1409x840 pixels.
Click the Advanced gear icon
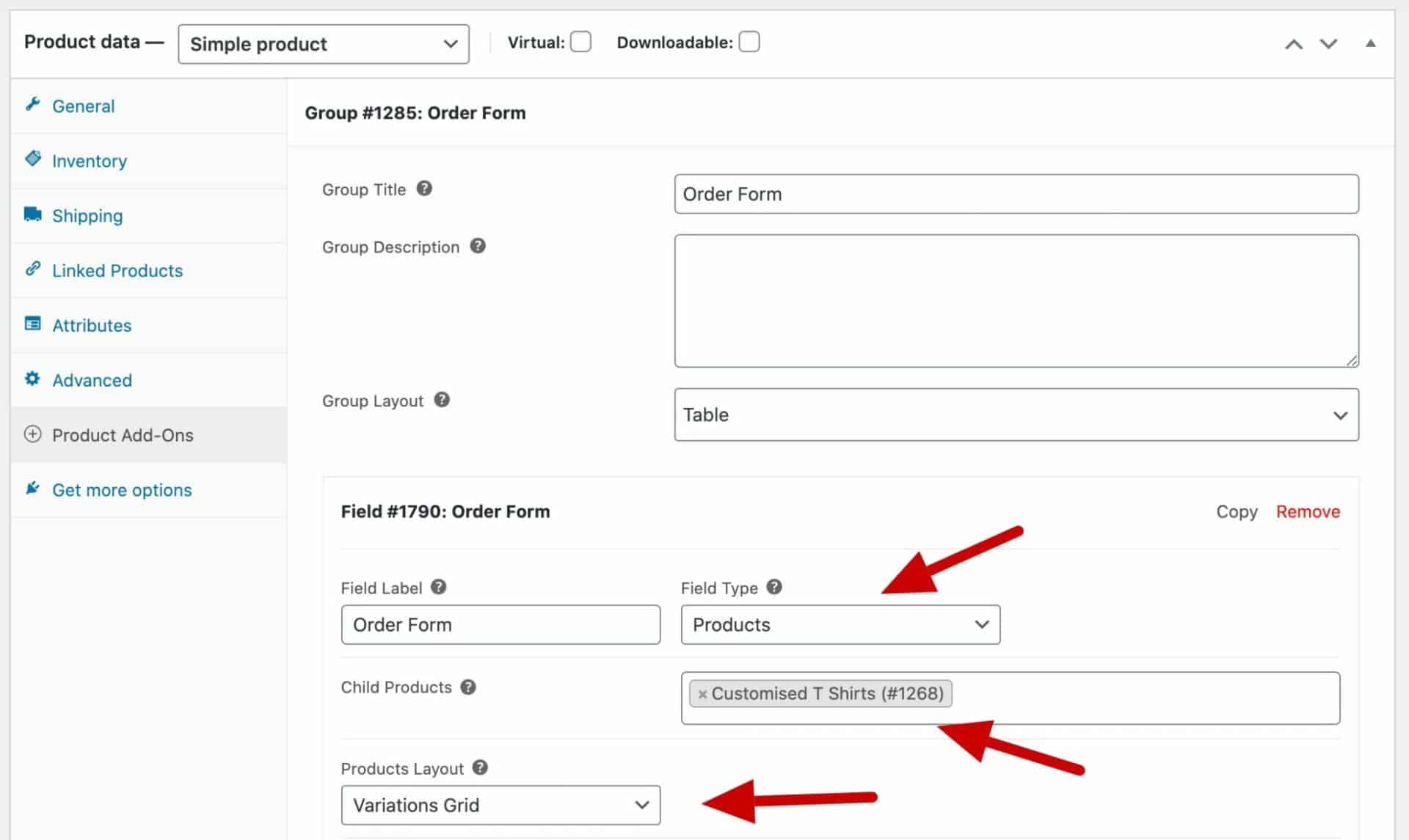pos(33,379)
